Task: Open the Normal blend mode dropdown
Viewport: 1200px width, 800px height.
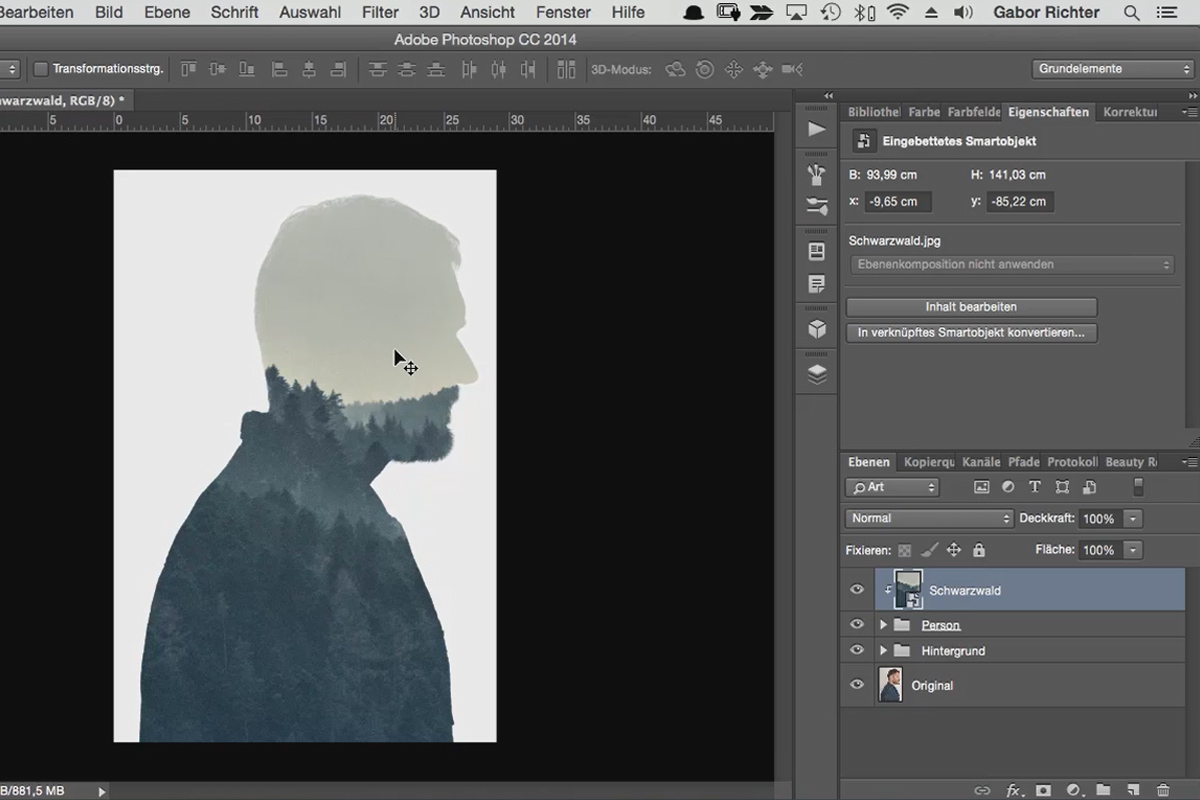Action: coord(930,519)
